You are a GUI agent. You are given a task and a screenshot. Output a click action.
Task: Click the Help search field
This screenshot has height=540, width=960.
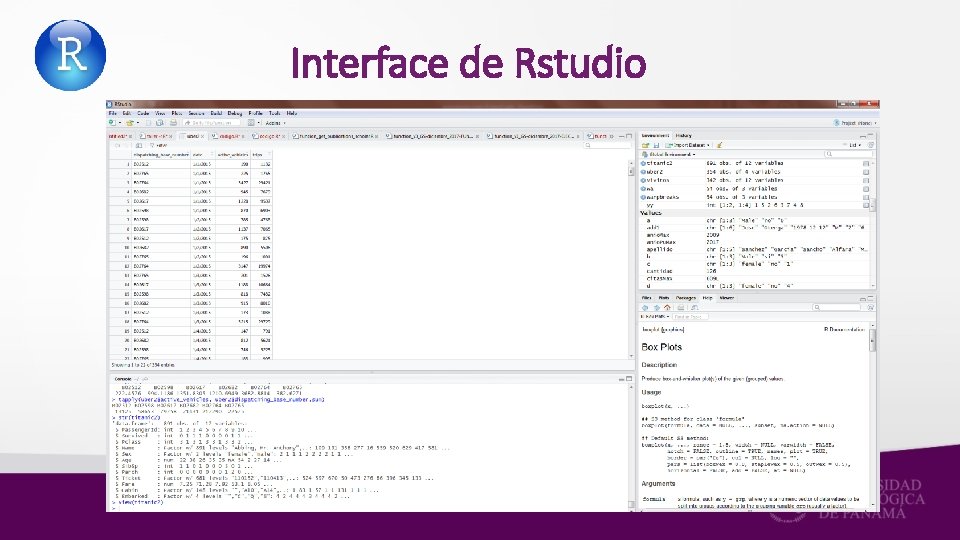pyautogui.click(x=838, y=307)
